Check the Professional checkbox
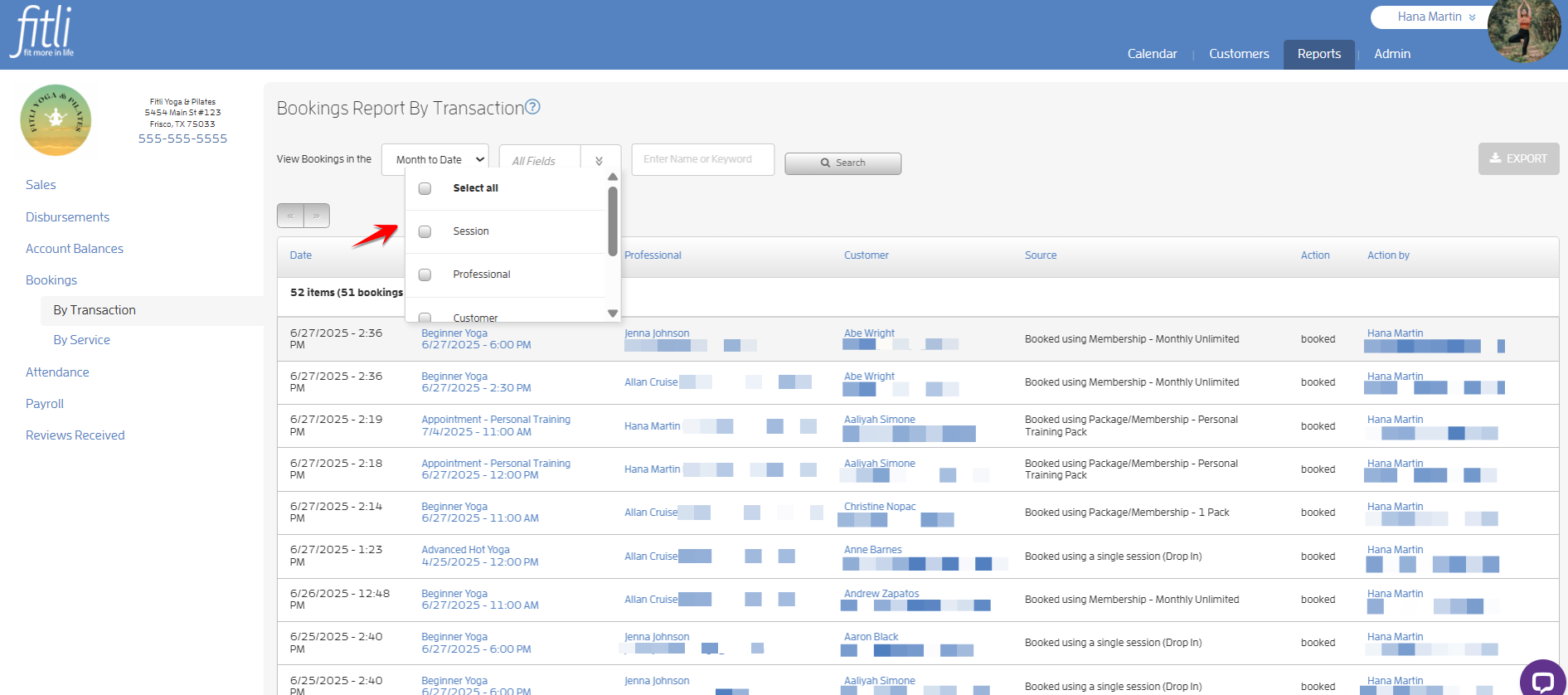This screenshot has width=1568, height=695. click(425, 275)
